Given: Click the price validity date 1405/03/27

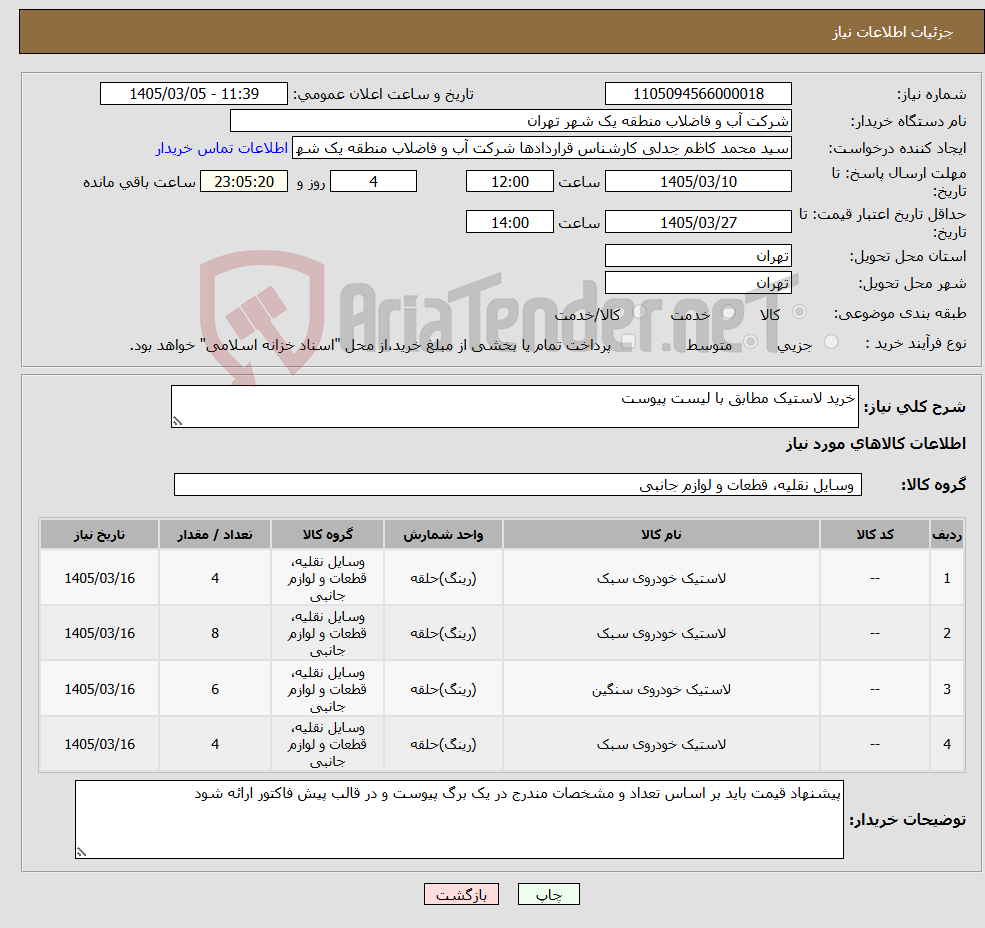Looking at the screenshot, I should 698,222.
